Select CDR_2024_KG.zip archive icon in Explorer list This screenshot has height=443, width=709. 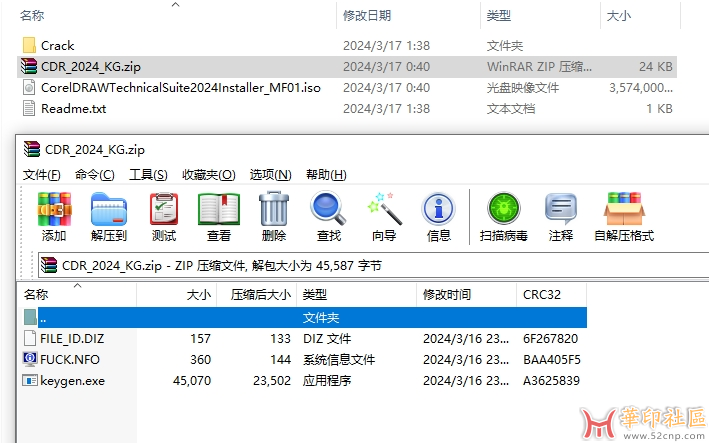29,66
